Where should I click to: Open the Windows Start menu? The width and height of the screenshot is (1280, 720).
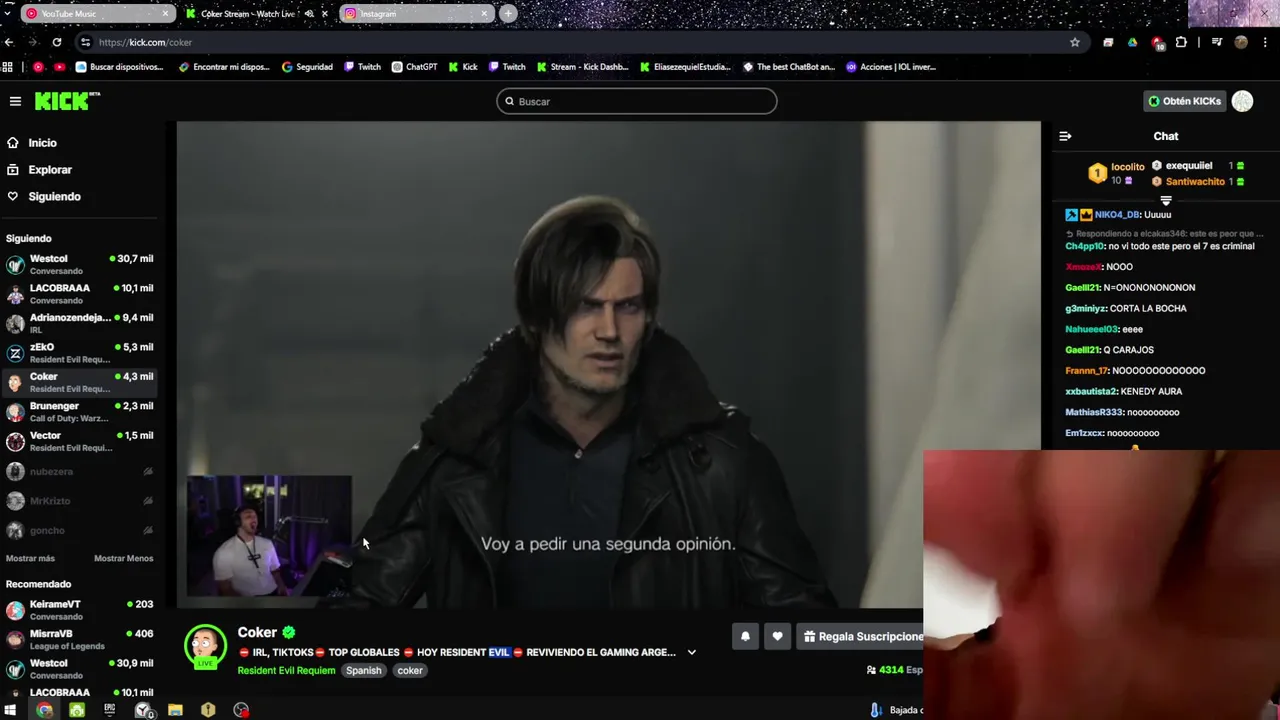pyautogui.click(x=11, y=710)
